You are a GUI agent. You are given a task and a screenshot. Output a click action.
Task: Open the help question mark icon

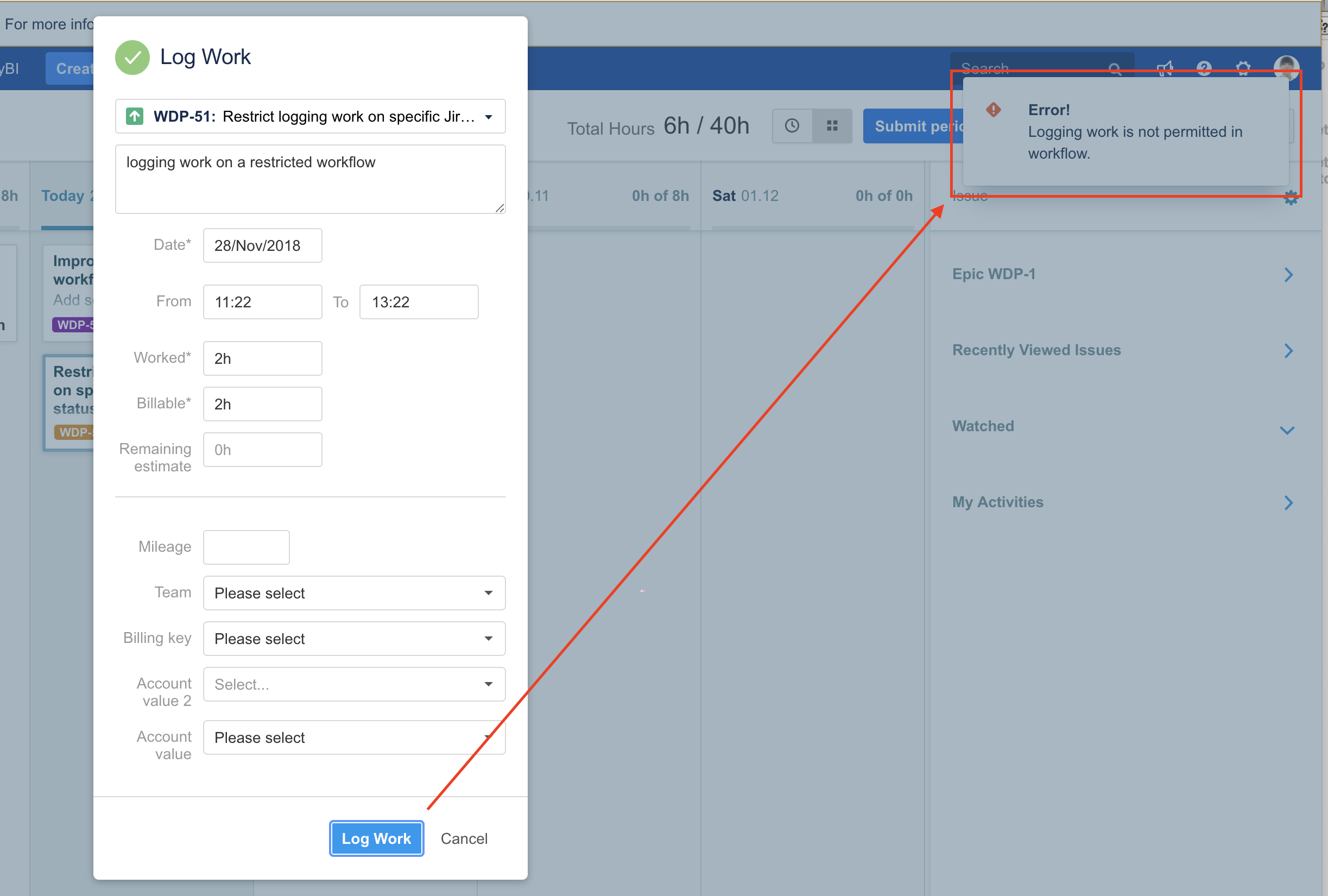(1204, 68)
